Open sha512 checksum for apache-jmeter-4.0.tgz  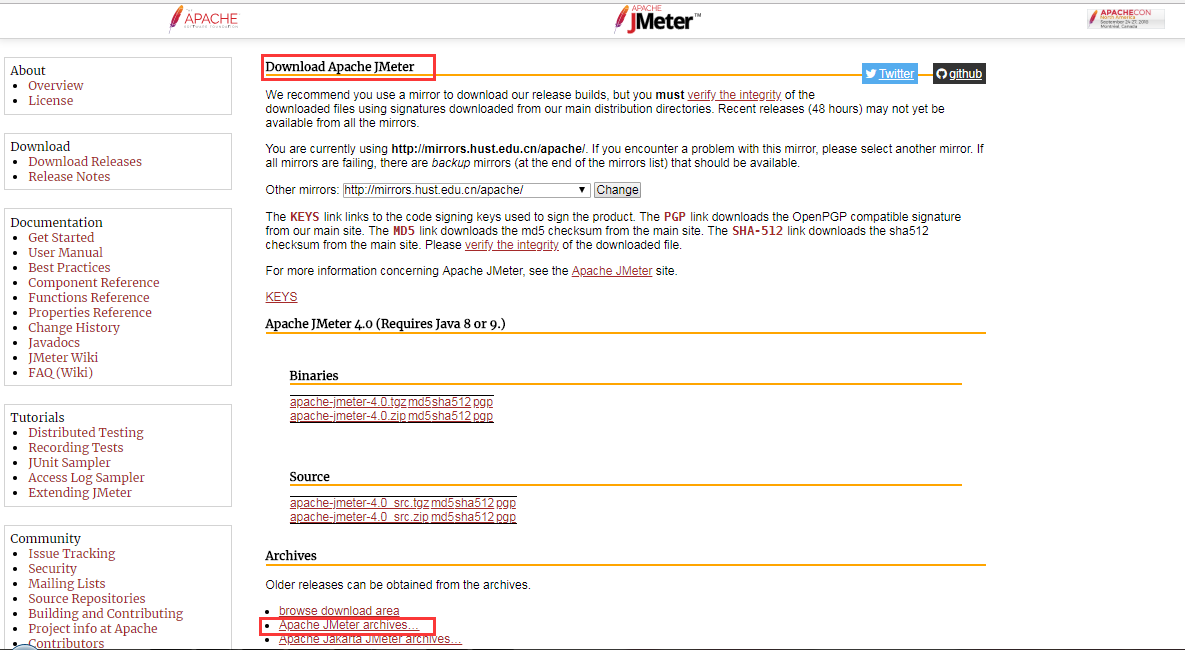pyautogui.click(x=451, y=402)
